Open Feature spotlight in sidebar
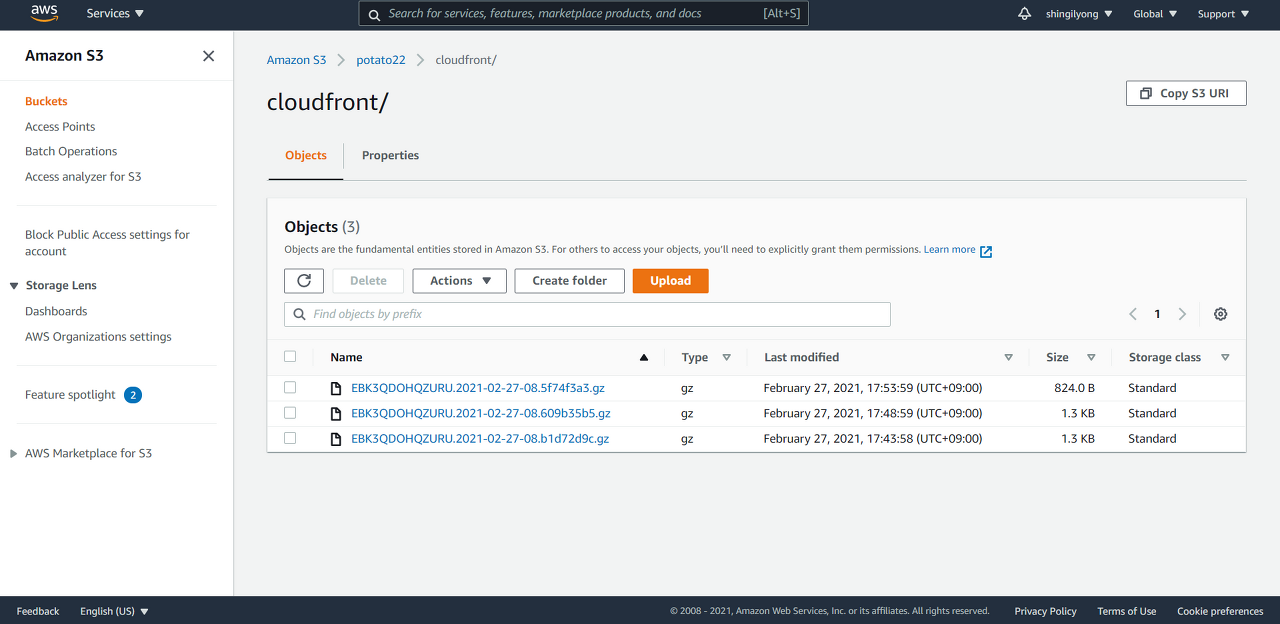Image resolution: width=1280 pixels, height=624 pixels. click(70, 395)
